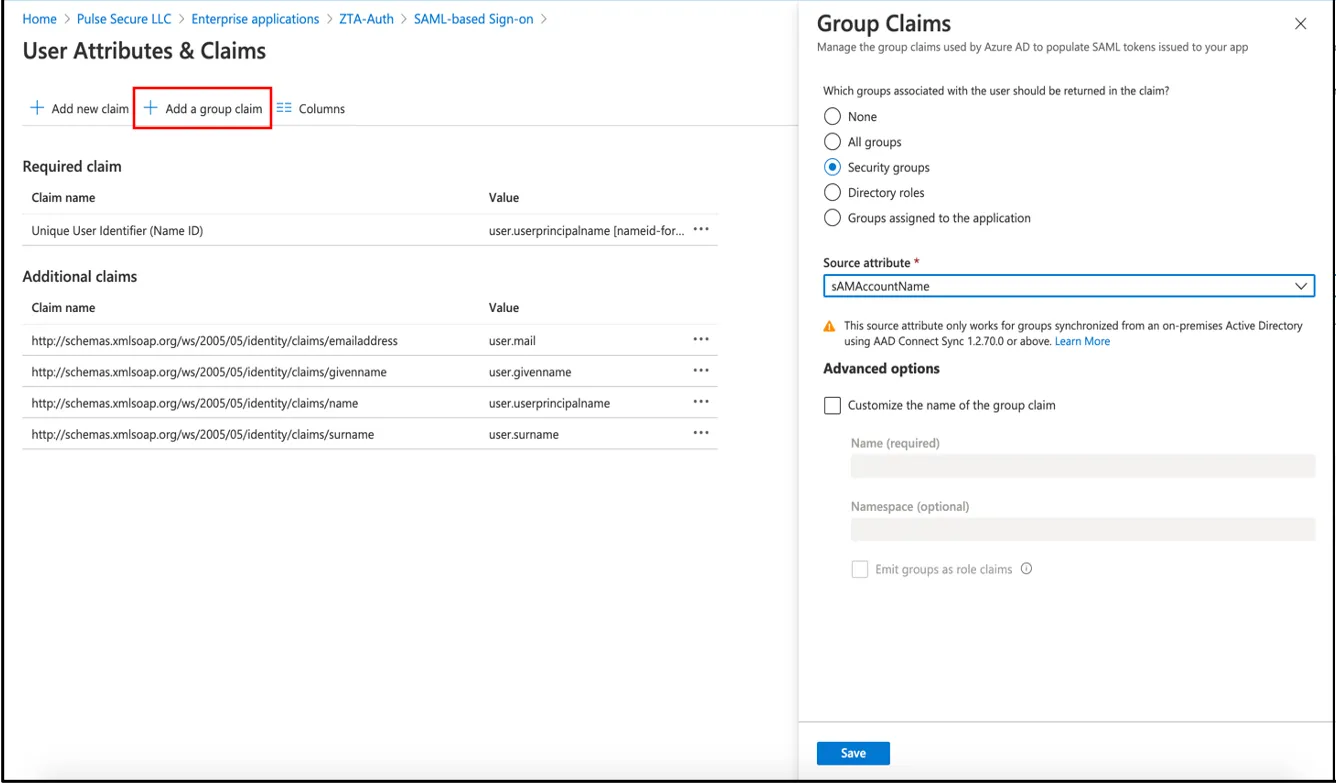This screenshot has height=783, width=1336.
Task: Open the Columns layout icon
Action: (x=284, y=108)
